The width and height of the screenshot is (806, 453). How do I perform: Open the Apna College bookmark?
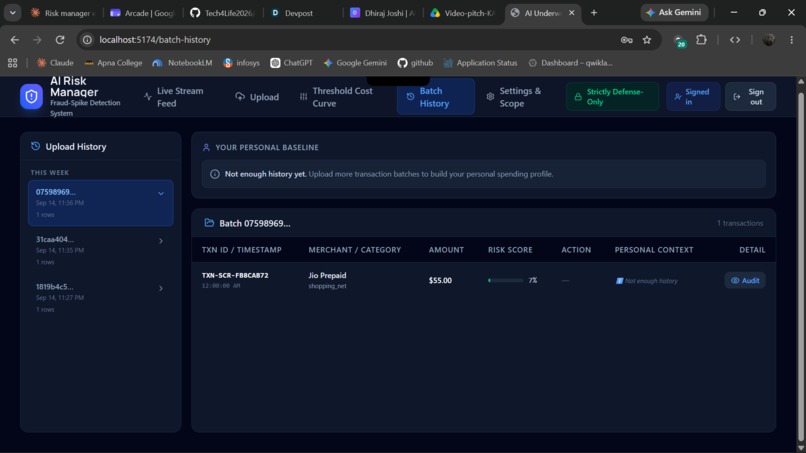(113, 63)
